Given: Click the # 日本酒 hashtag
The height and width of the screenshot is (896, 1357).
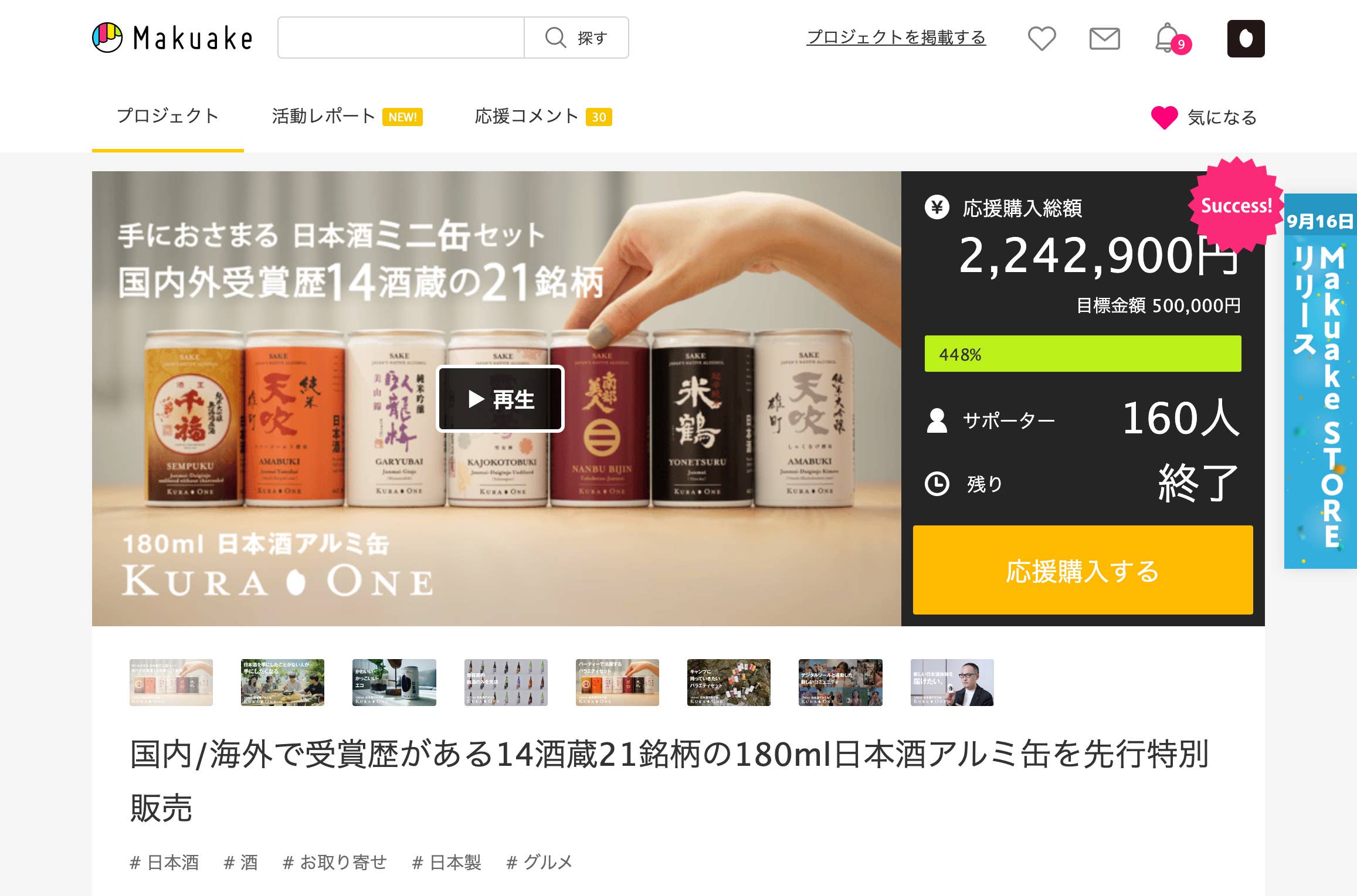Looking at the screenshot, I should 164,862.
